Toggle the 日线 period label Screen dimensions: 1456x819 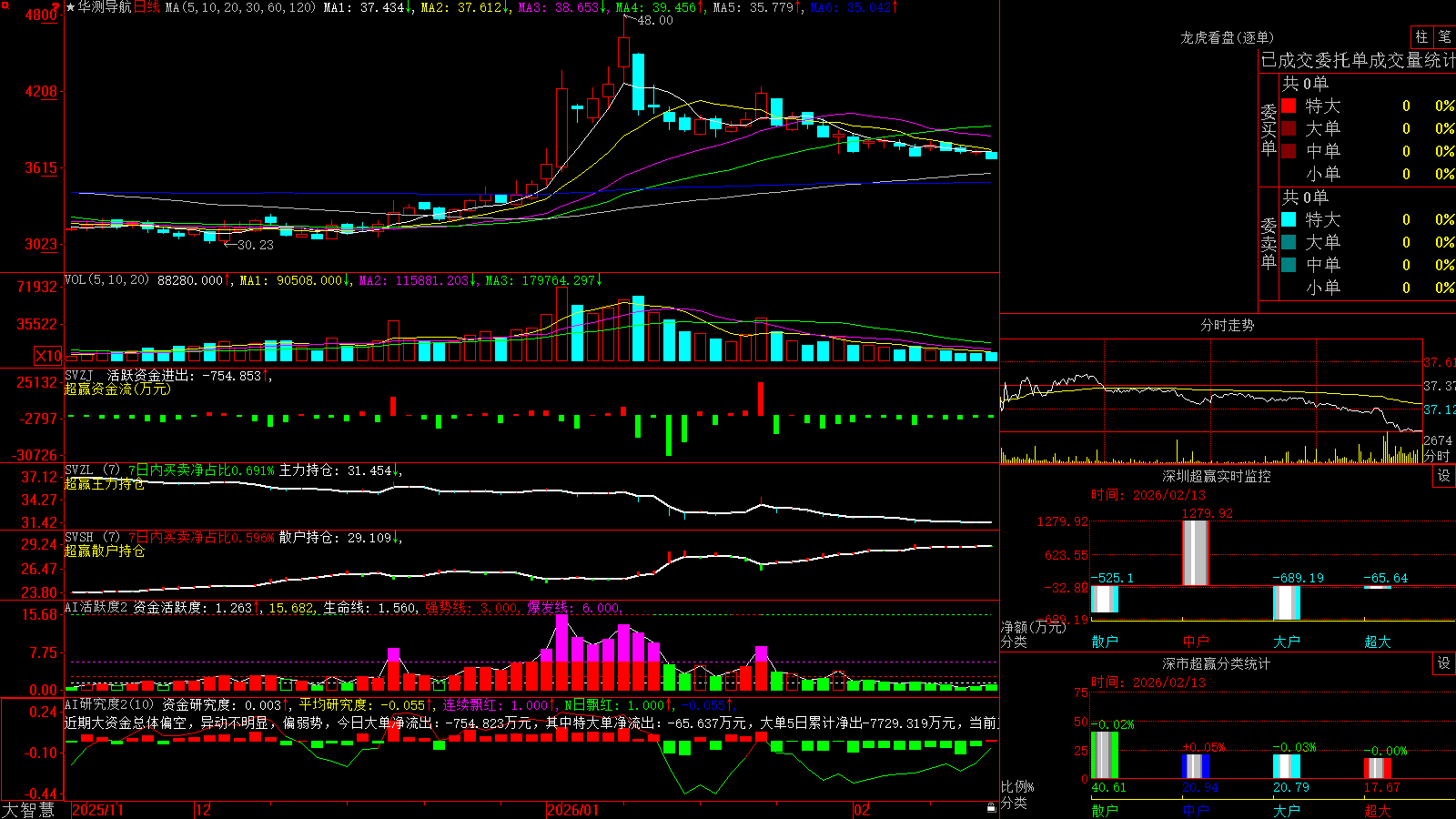[x=147, y=7]
